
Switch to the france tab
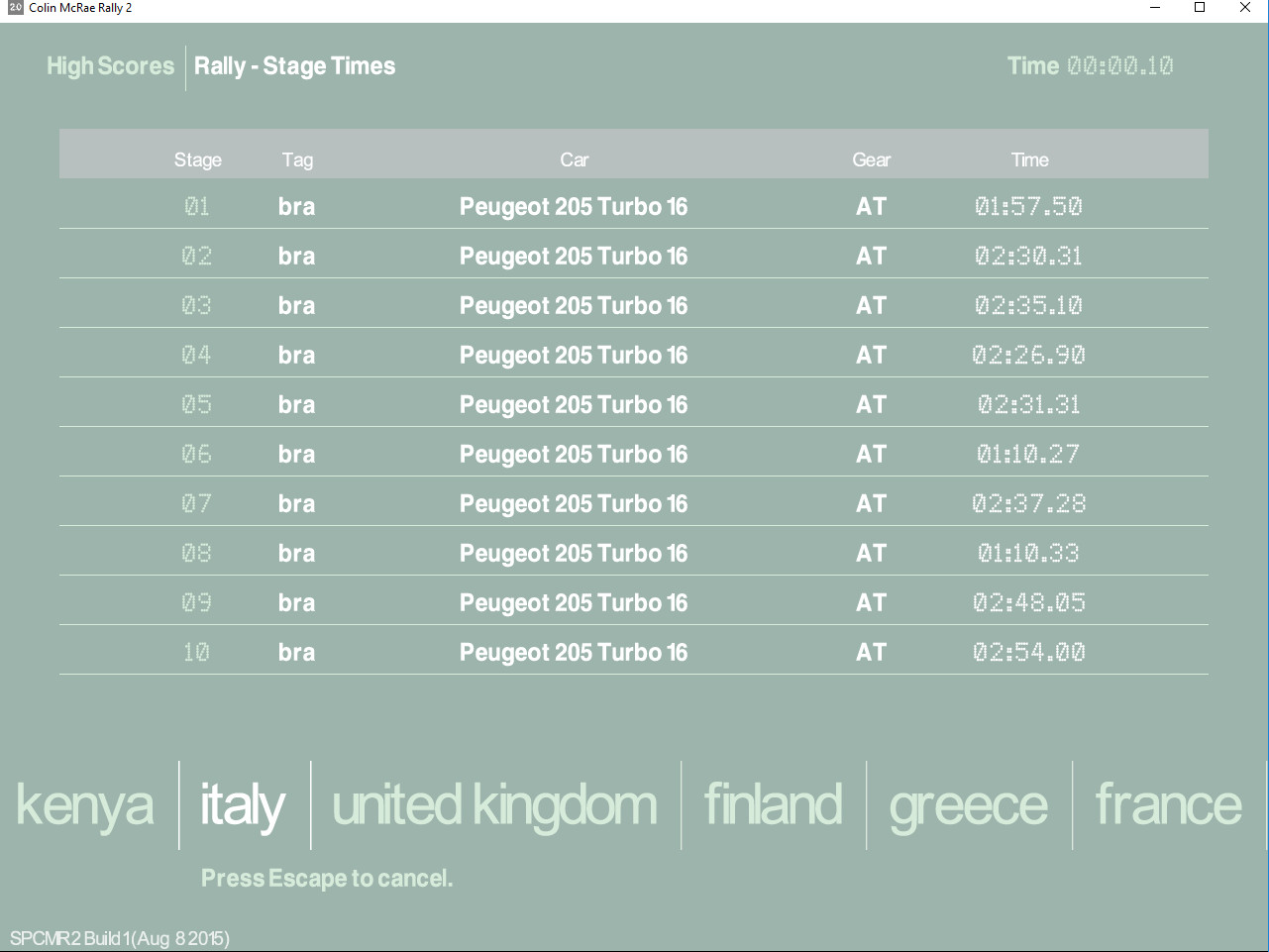[x=1168, y=804]
